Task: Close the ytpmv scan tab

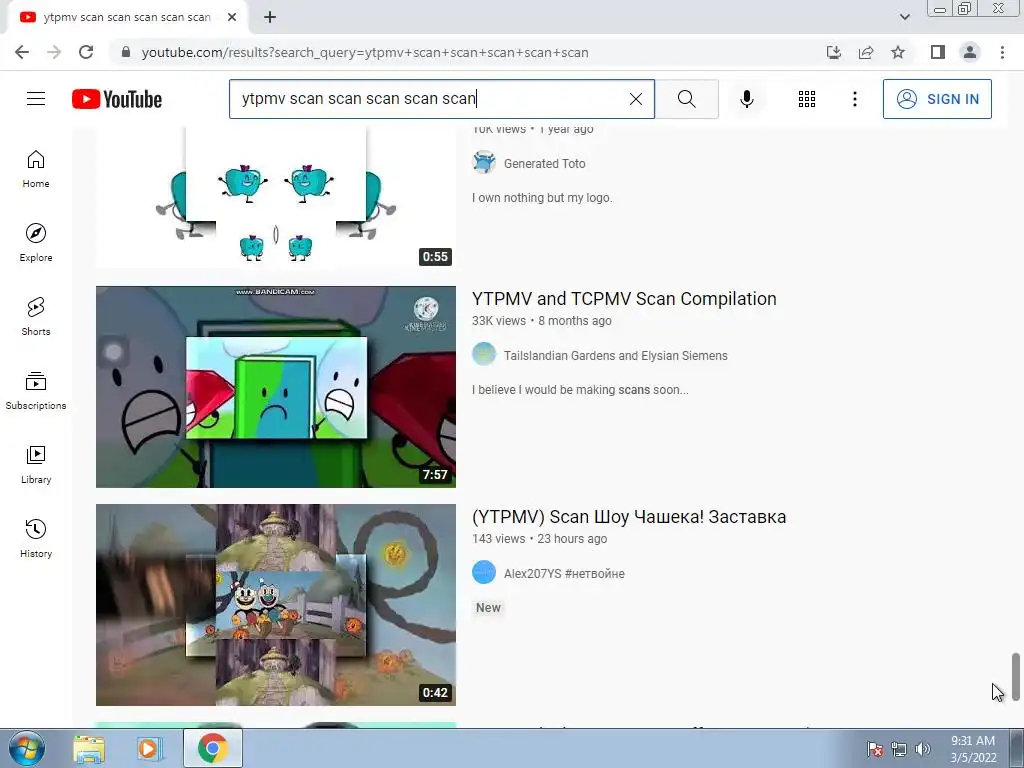Action: (x=232, y=17)
